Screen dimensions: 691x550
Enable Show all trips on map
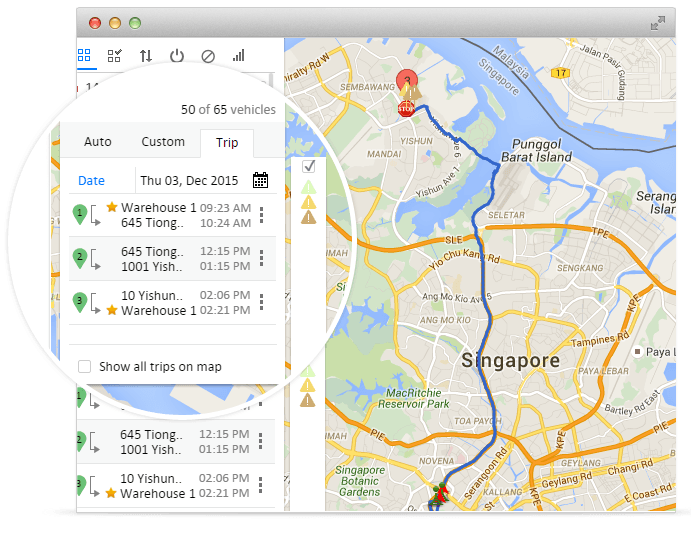tap(84, 367)
